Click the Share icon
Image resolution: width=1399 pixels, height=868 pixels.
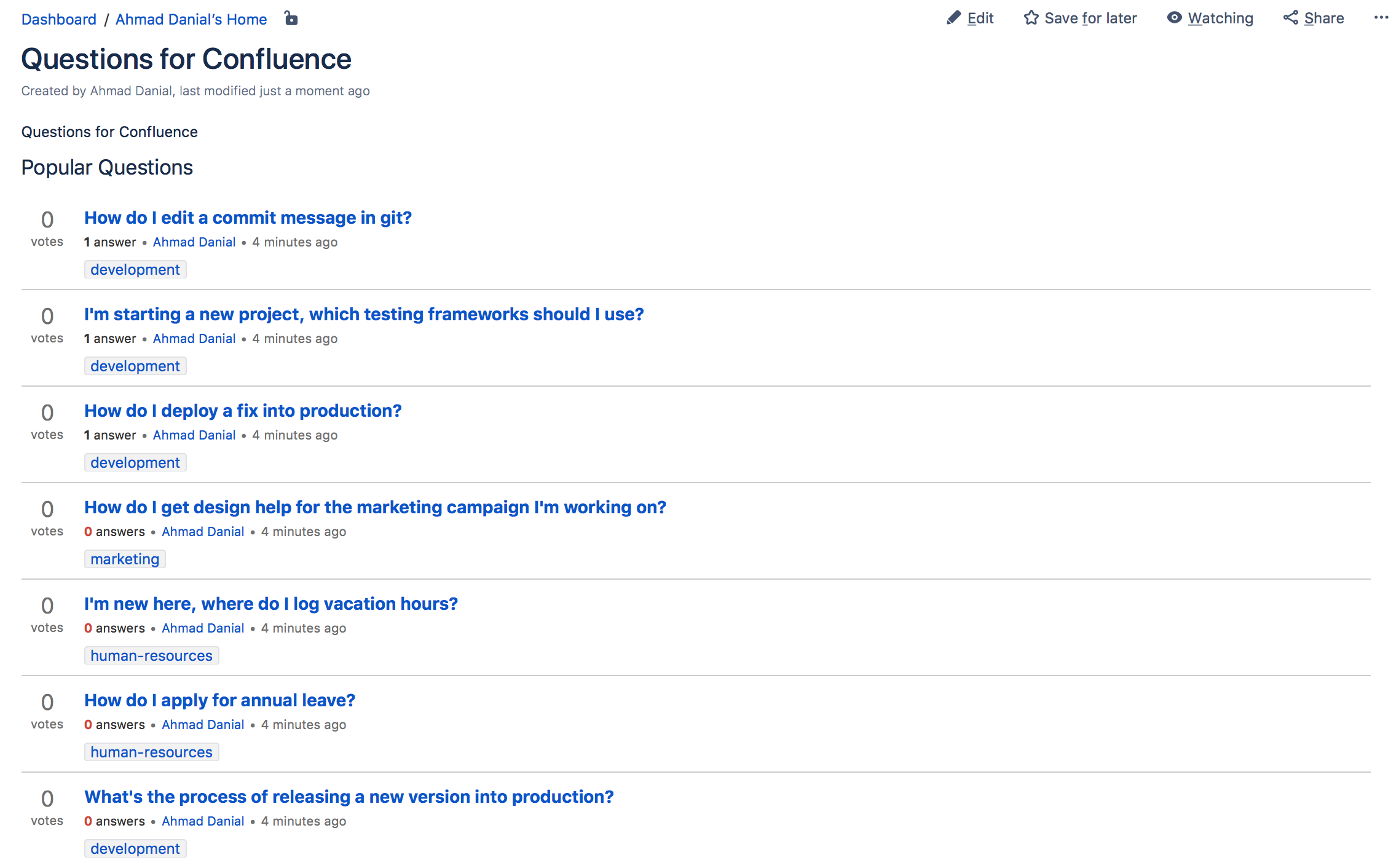point(1290,18)
